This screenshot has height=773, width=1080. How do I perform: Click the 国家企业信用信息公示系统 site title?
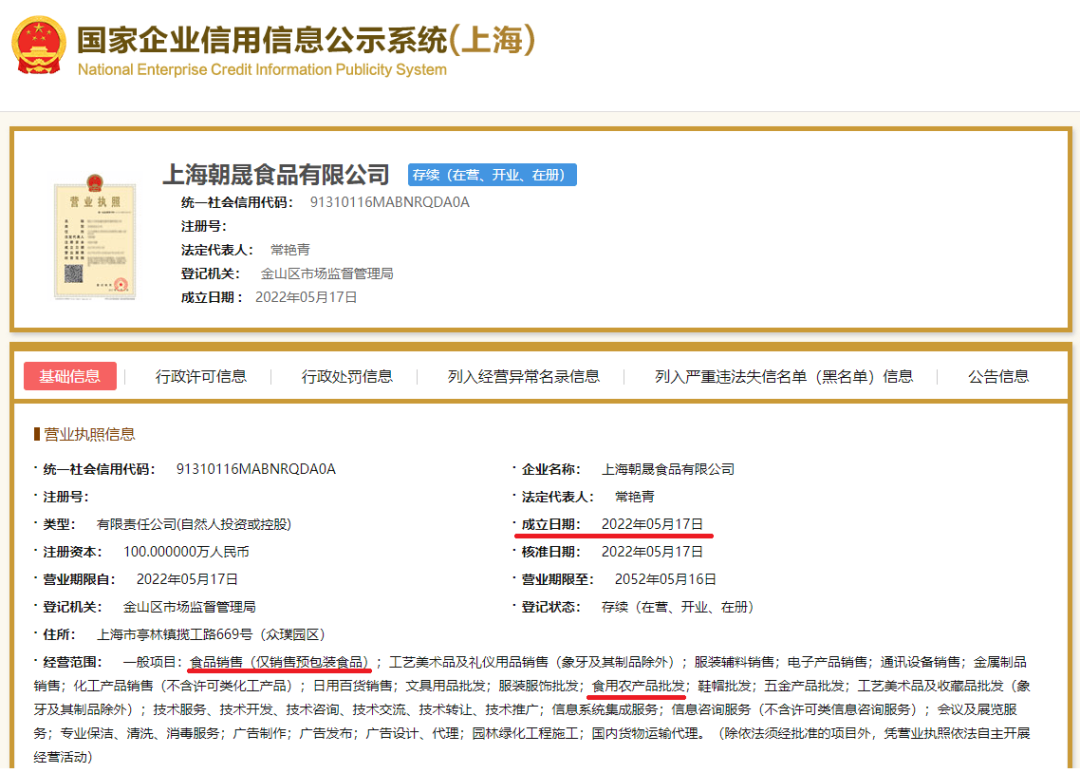(x=306, y=40)
